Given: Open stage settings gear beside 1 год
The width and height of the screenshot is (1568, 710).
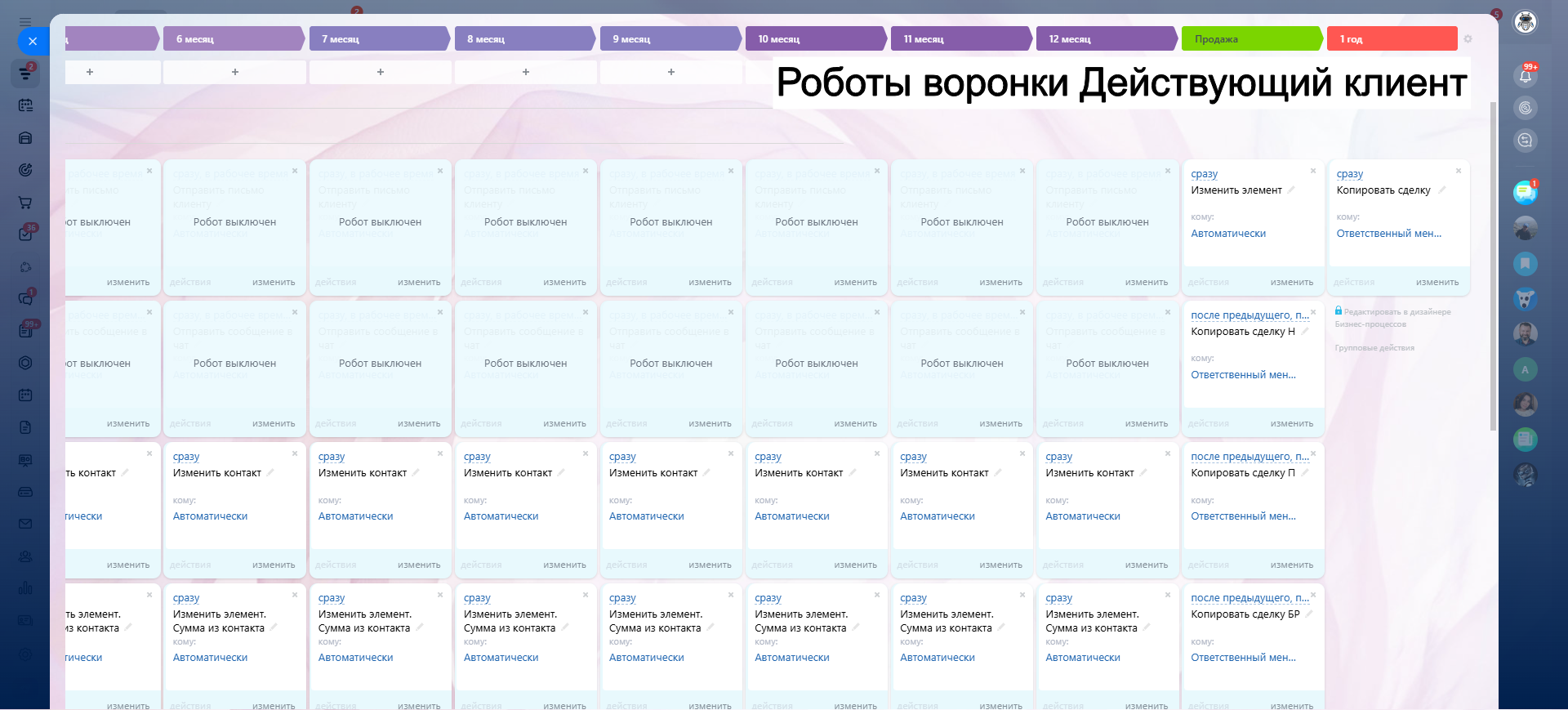Looking at the screenshot, I should coord(1468,39).
